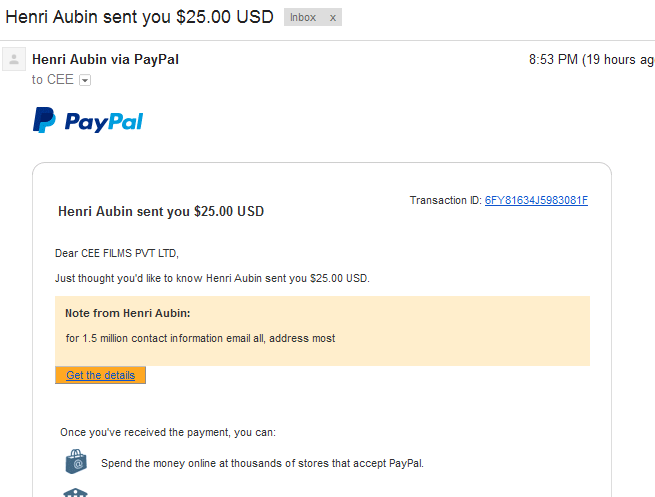655x497 pixels.
Task: Click the 'to CEE' recipient text
Action: (x=53, y=79)
